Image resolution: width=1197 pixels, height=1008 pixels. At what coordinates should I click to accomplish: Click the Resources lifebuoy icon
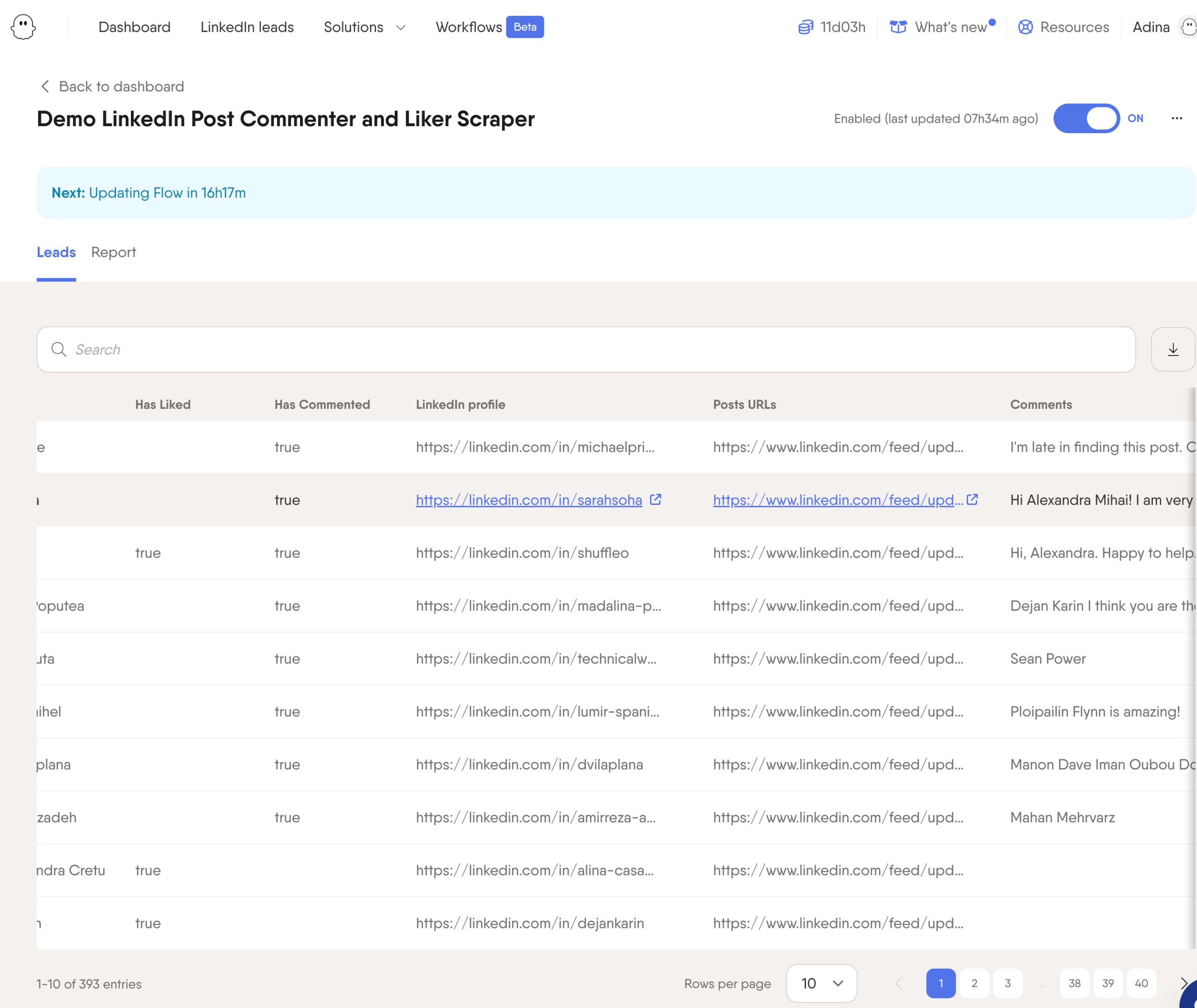tap(1025, 27)
